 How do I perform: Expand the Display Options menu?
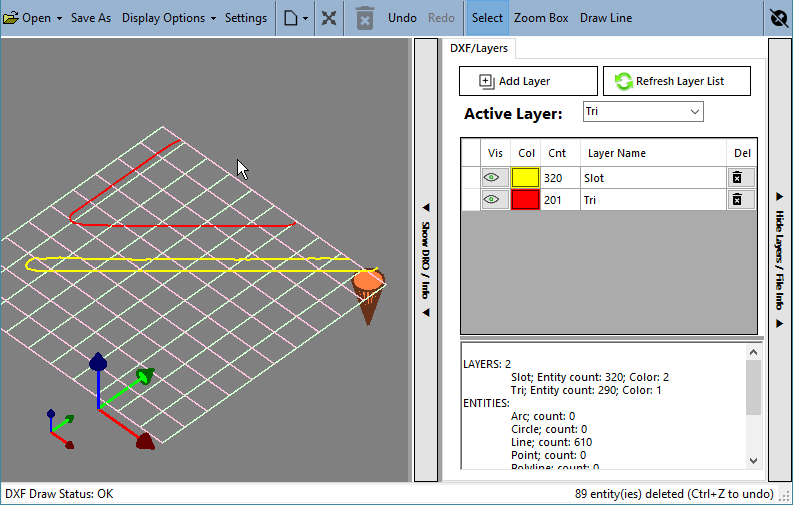pyautogui.click(x=169, y=18)
